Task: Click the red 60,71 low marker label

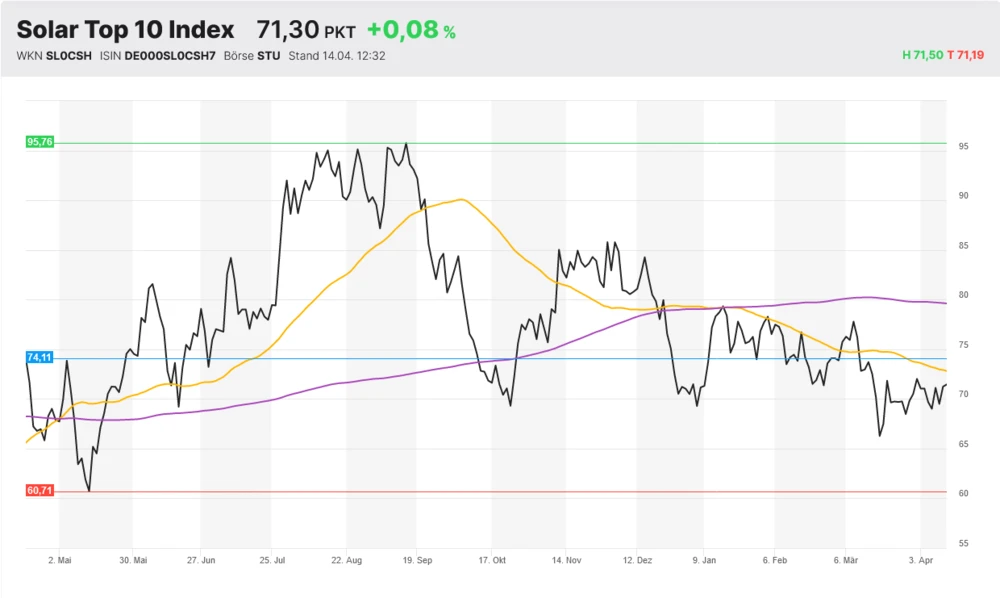Action: click(x=40, y=491)
